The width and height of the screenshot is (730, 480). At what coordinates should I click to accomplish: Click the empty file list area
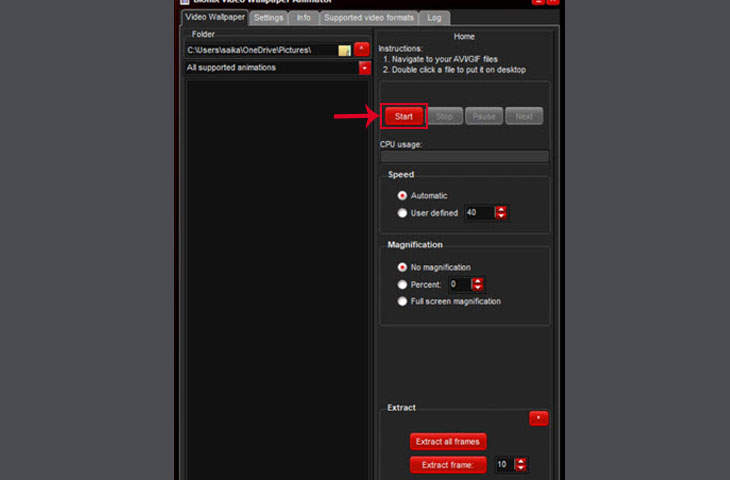[x=277, y=279]
